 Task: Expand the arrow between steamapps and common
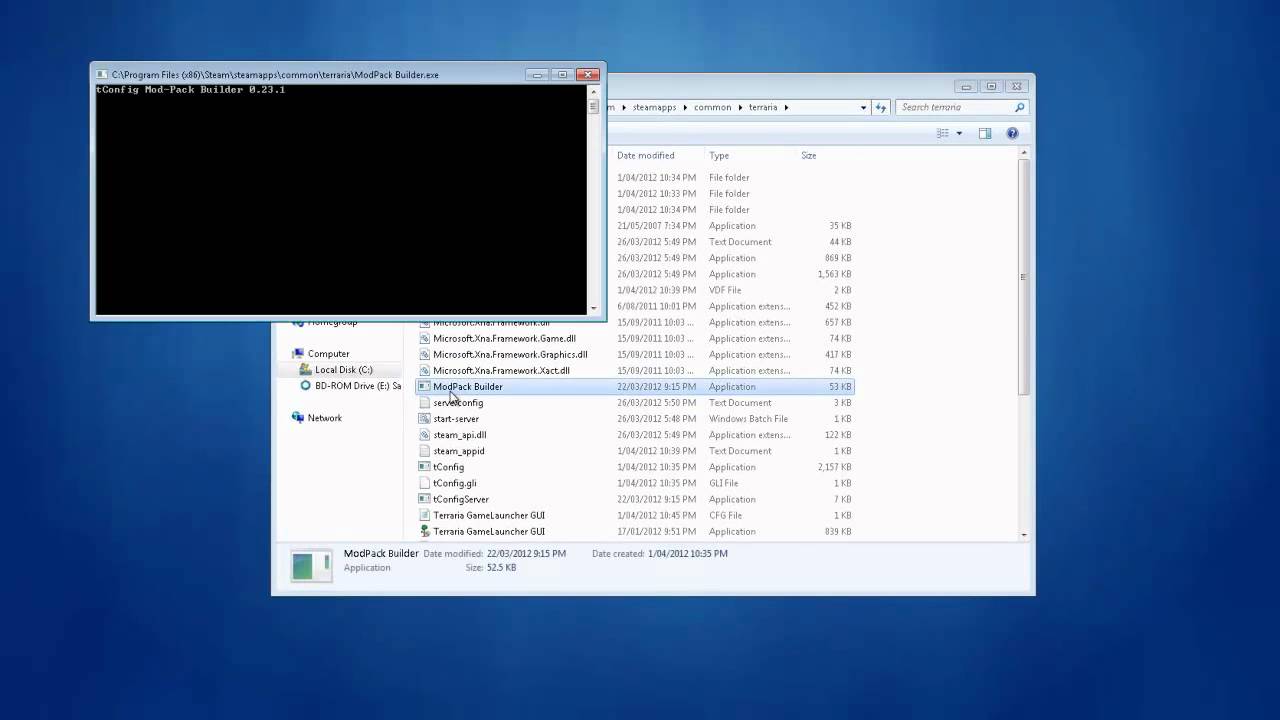coord(685,107)
